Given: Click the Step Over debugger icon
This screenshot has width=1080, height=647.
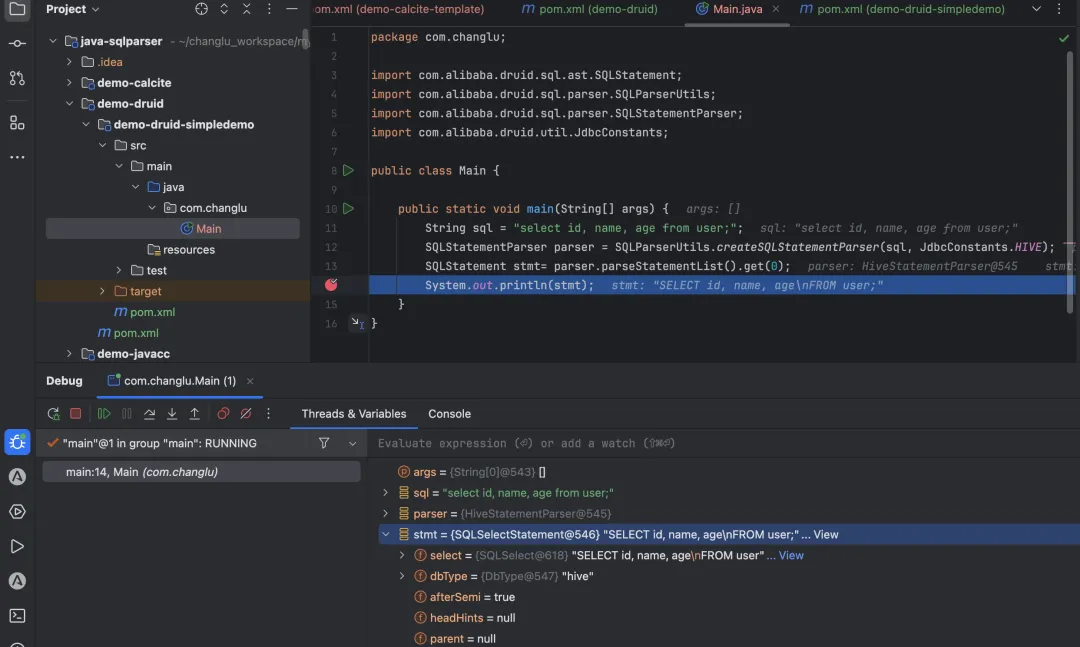Looking at the screenshot, I should click(x=149, y=413).
